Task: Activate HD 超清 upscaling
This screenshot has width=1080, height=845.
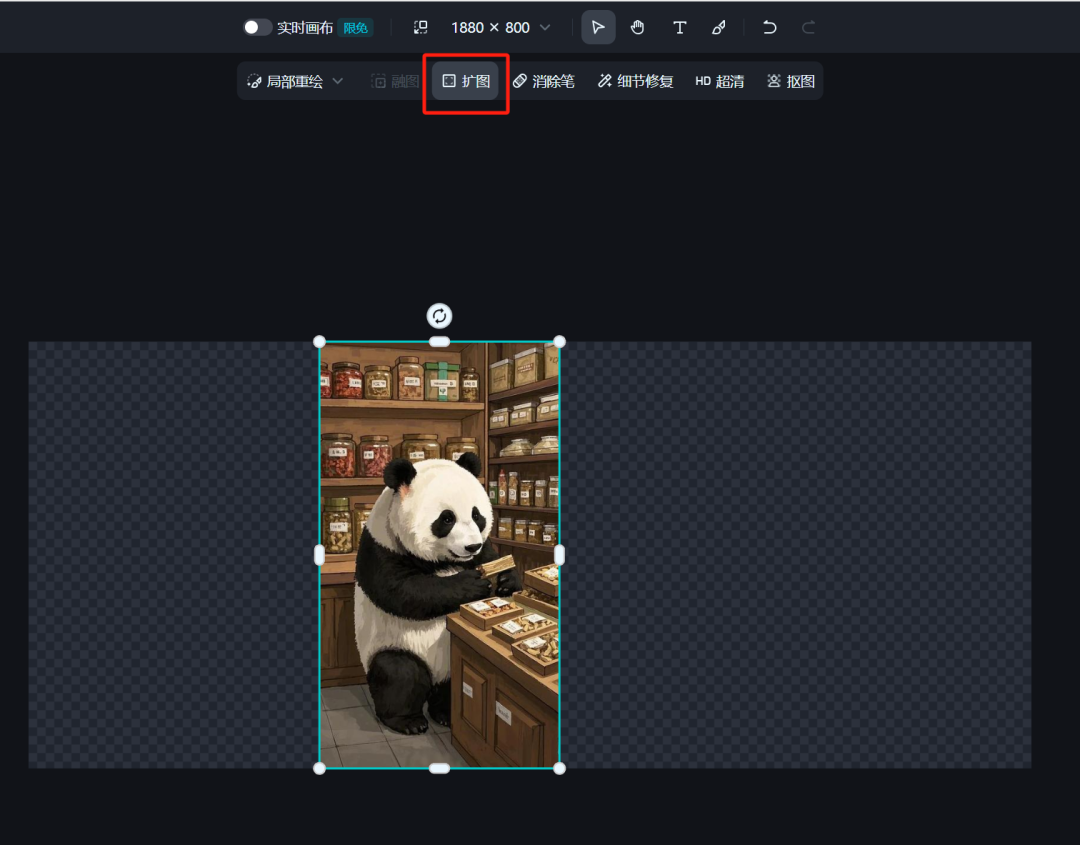Action: click(718, 81)
